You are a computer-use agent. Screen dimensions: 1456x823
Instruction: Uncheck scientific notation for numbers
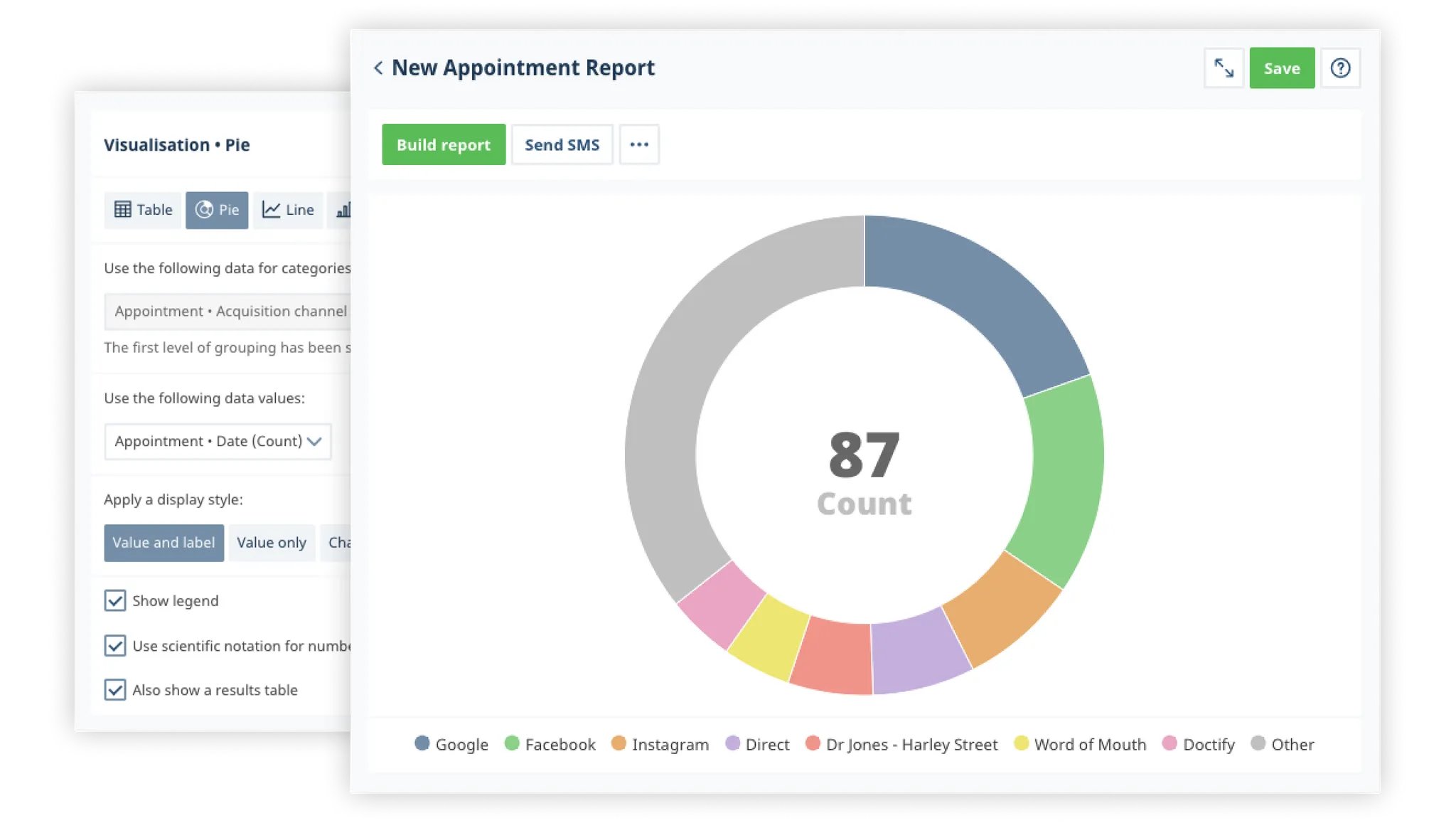coord(115,646)
